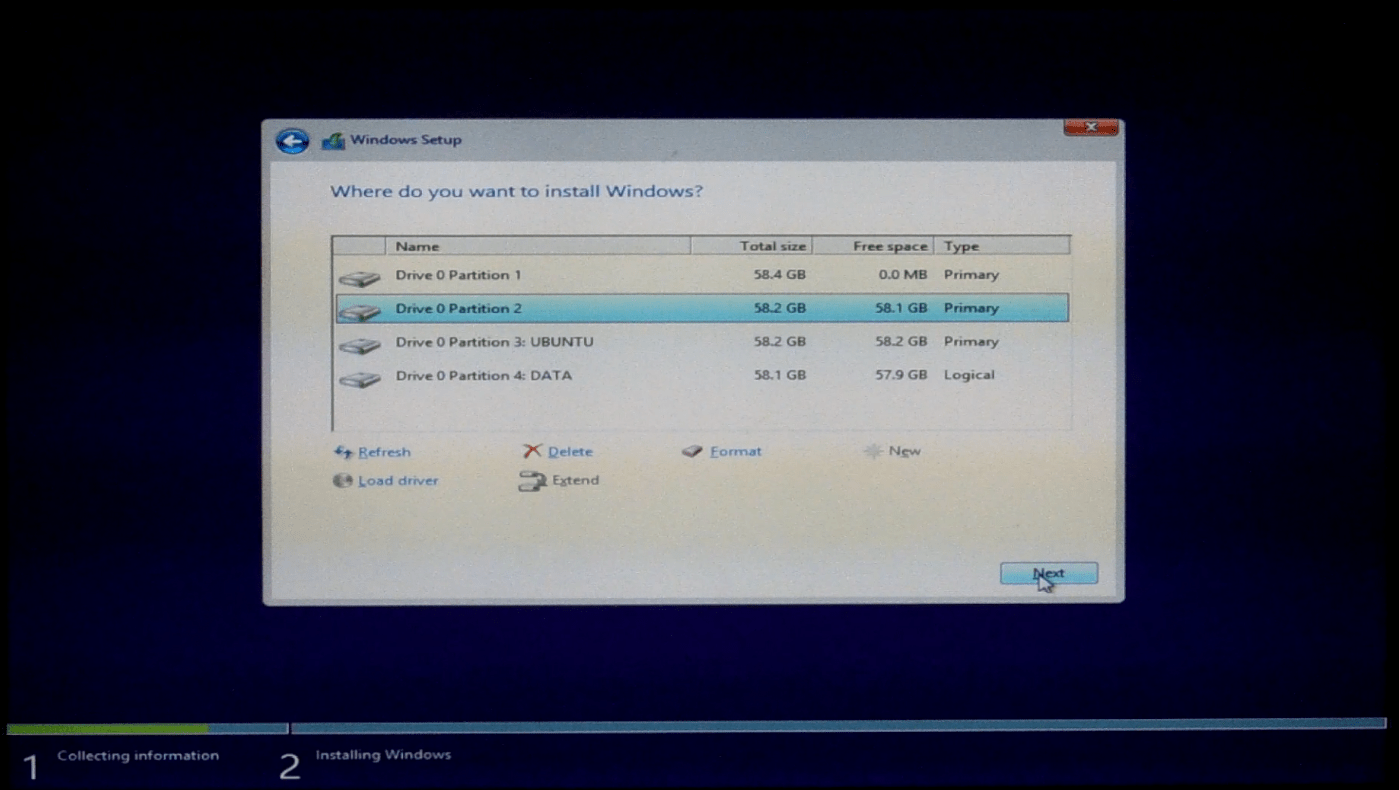Click the drive icon for DATA partition

pos(359,379)
